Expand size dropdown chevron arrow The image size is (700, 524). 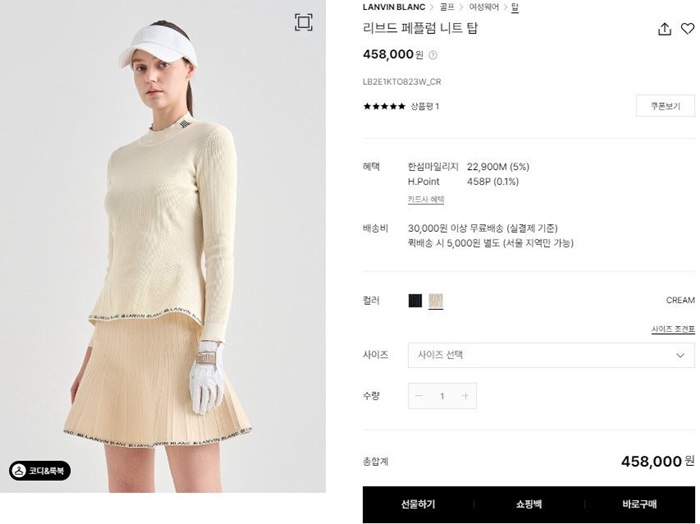680,355
